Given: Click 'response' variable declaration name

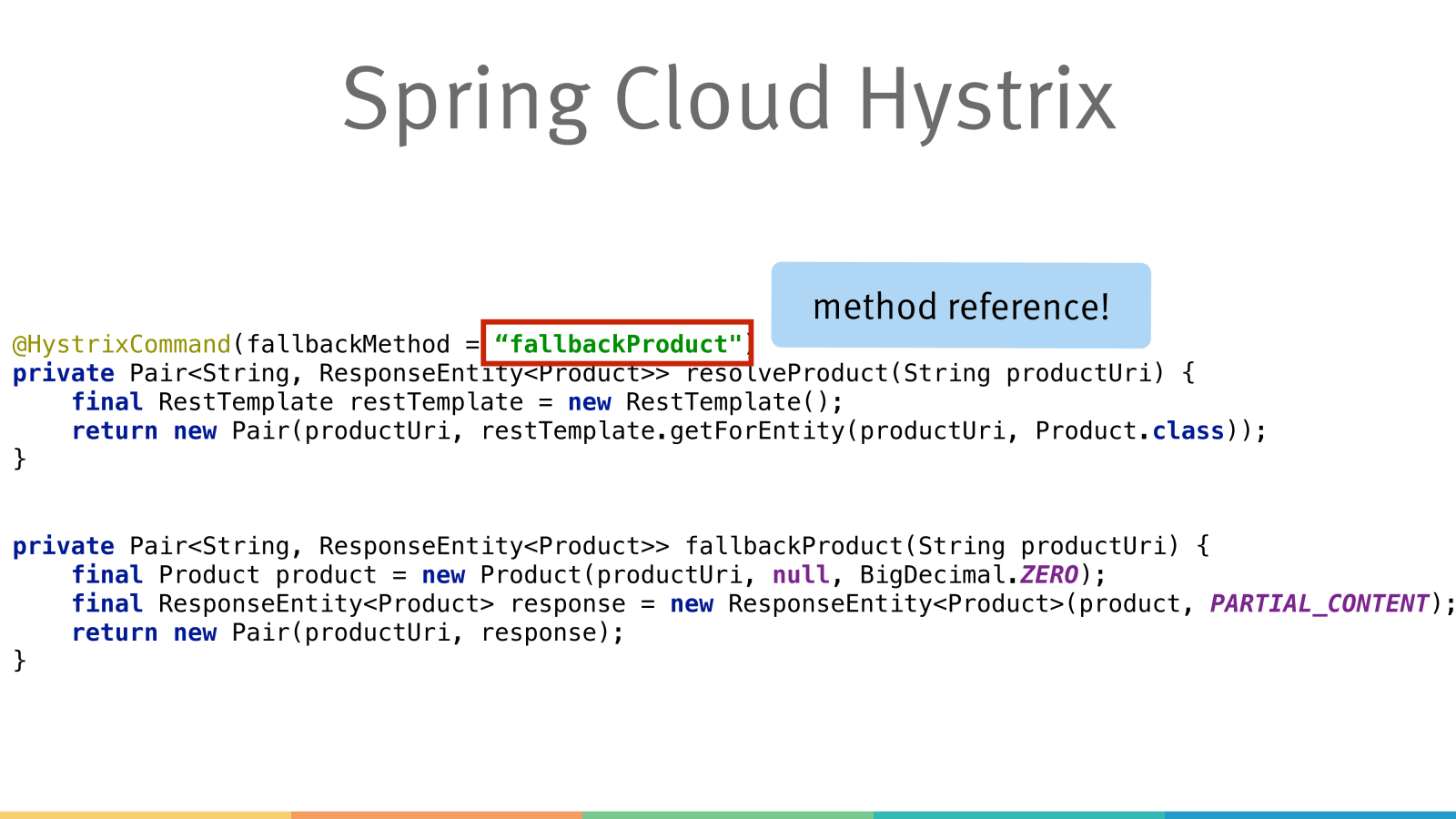Looking at the screenshot, I should click(x=568, y=604).
